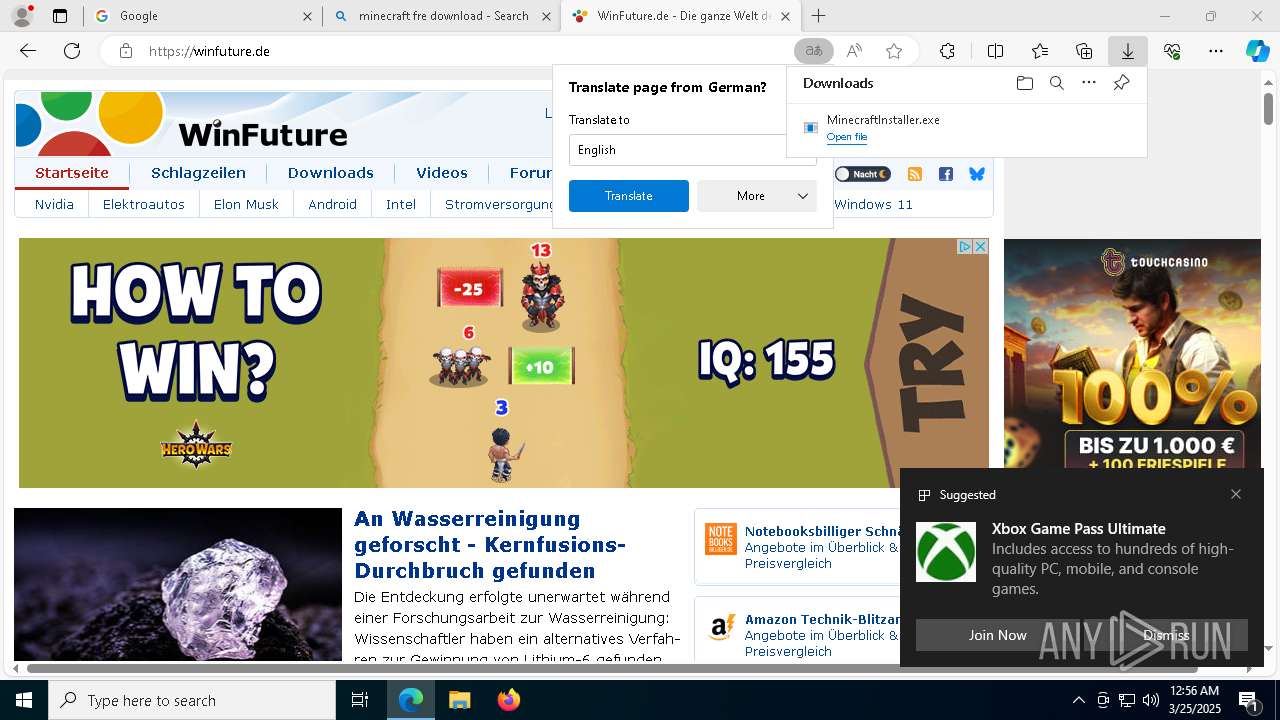Viewport: 1280px width, 720px height.
Task: Open the Downloads site menu item
Action: (331, 173)
